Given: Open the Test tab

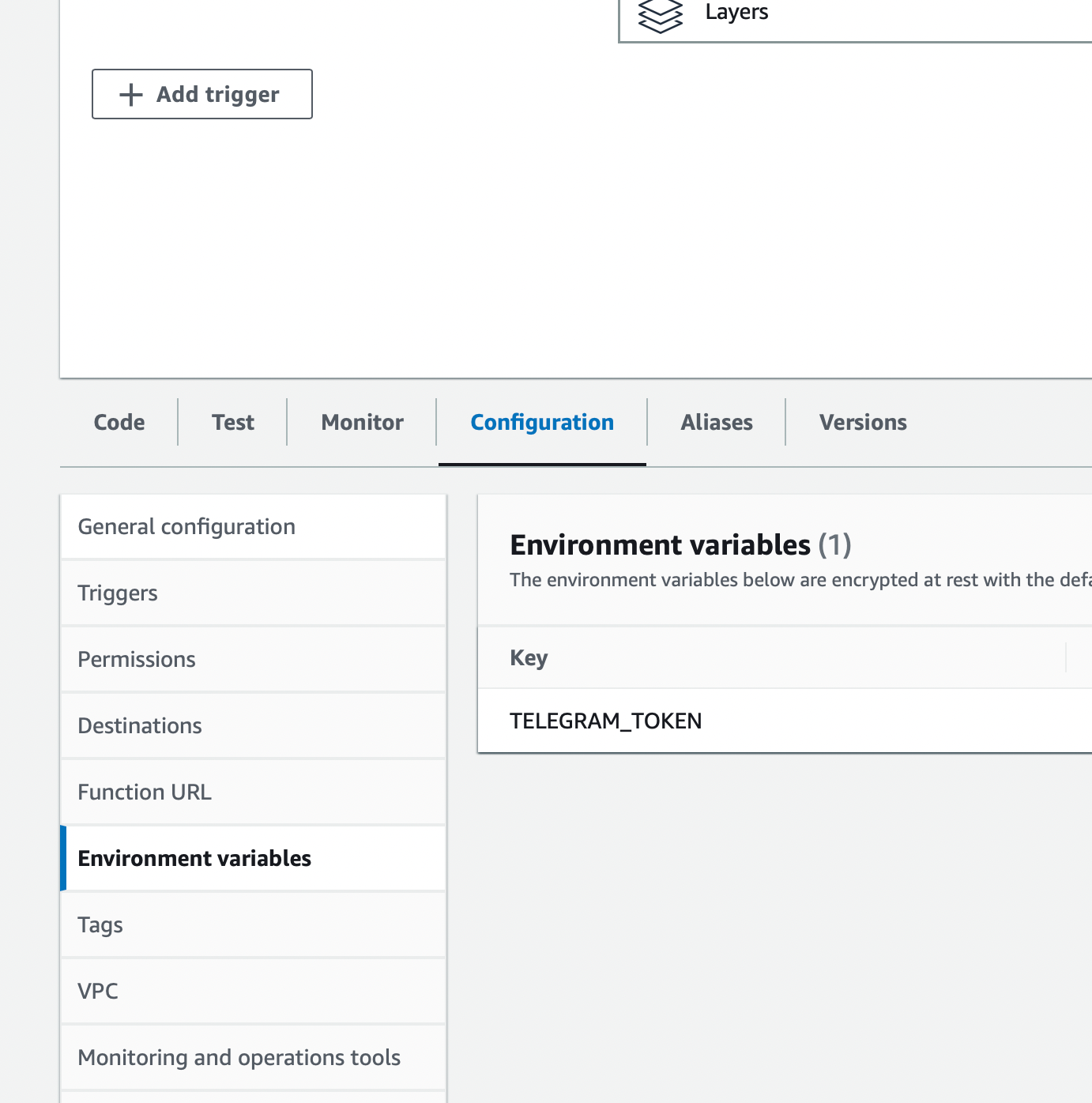Looking at the screenshot, I should coord(233,423).
